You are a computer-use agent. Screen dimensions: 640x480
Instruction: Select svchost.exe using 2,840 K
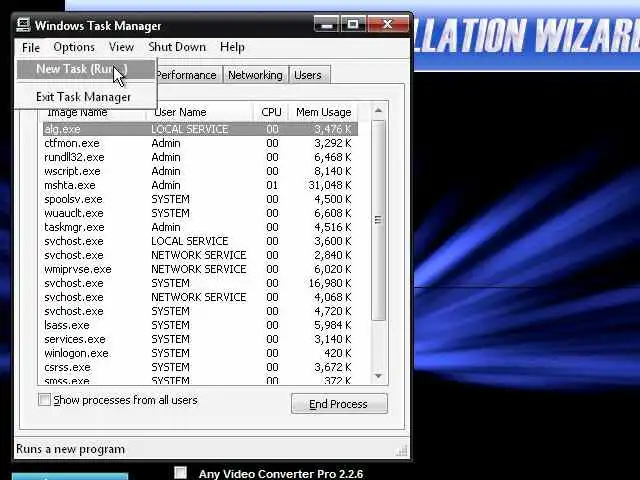pyautogui.click(x=200, y=255)
